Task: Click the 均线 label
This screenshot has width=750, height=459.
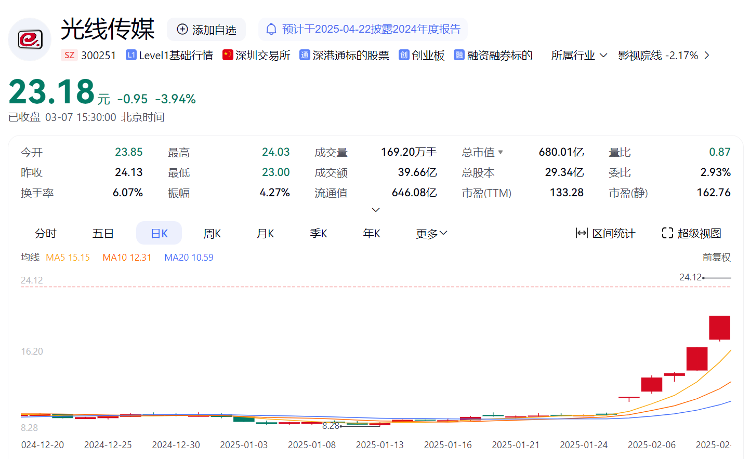Action: (x=30, y=257)
